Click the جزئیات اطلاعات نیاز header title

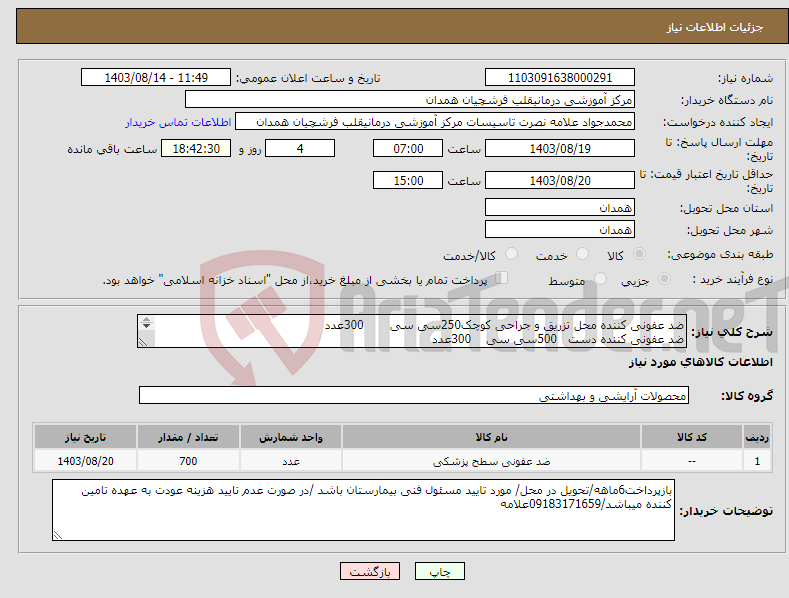point(715,27)
